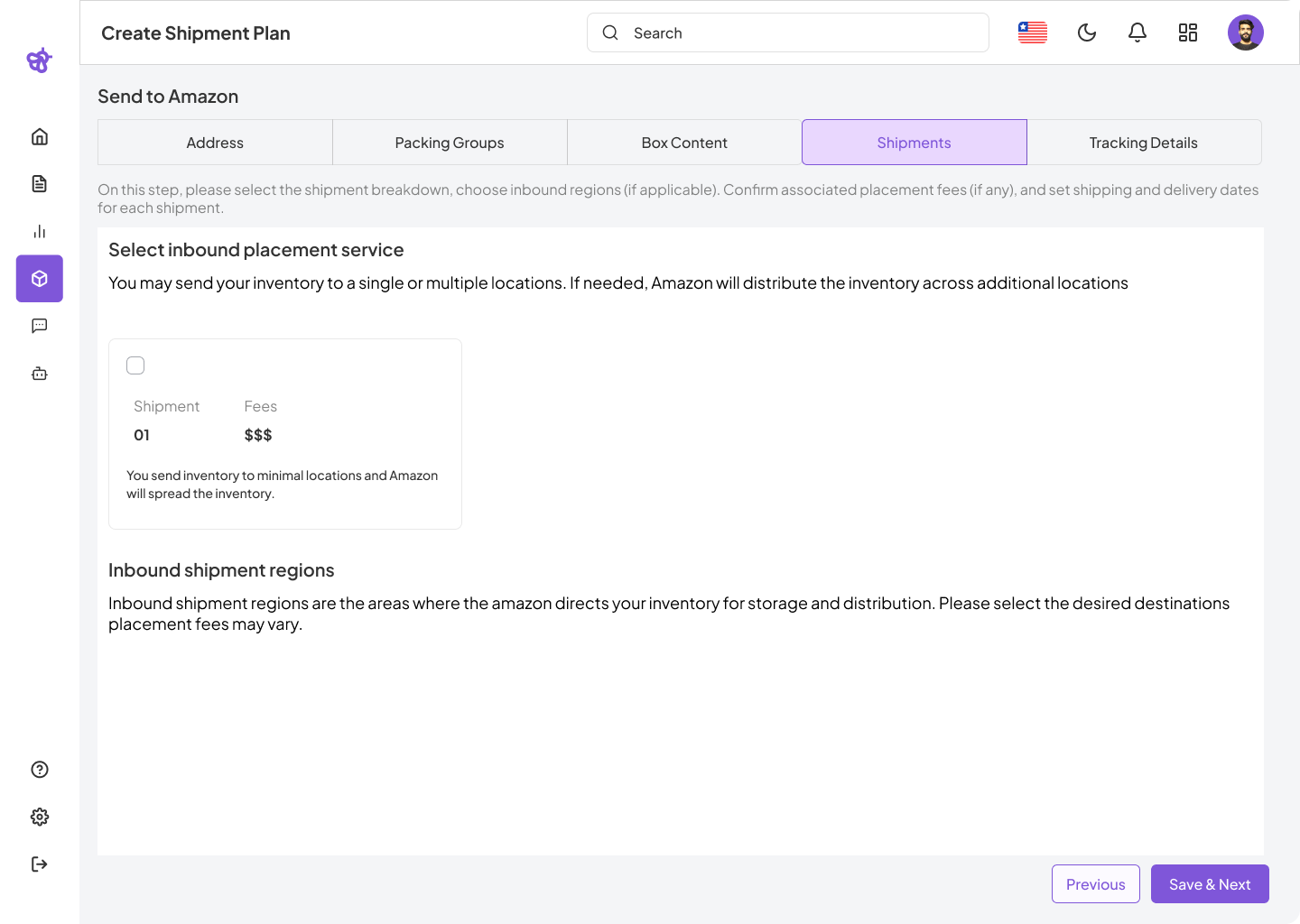The image size is (1300, 924).
Task: Switch to the Tracking Details tab
Action: click(1143, 143)
